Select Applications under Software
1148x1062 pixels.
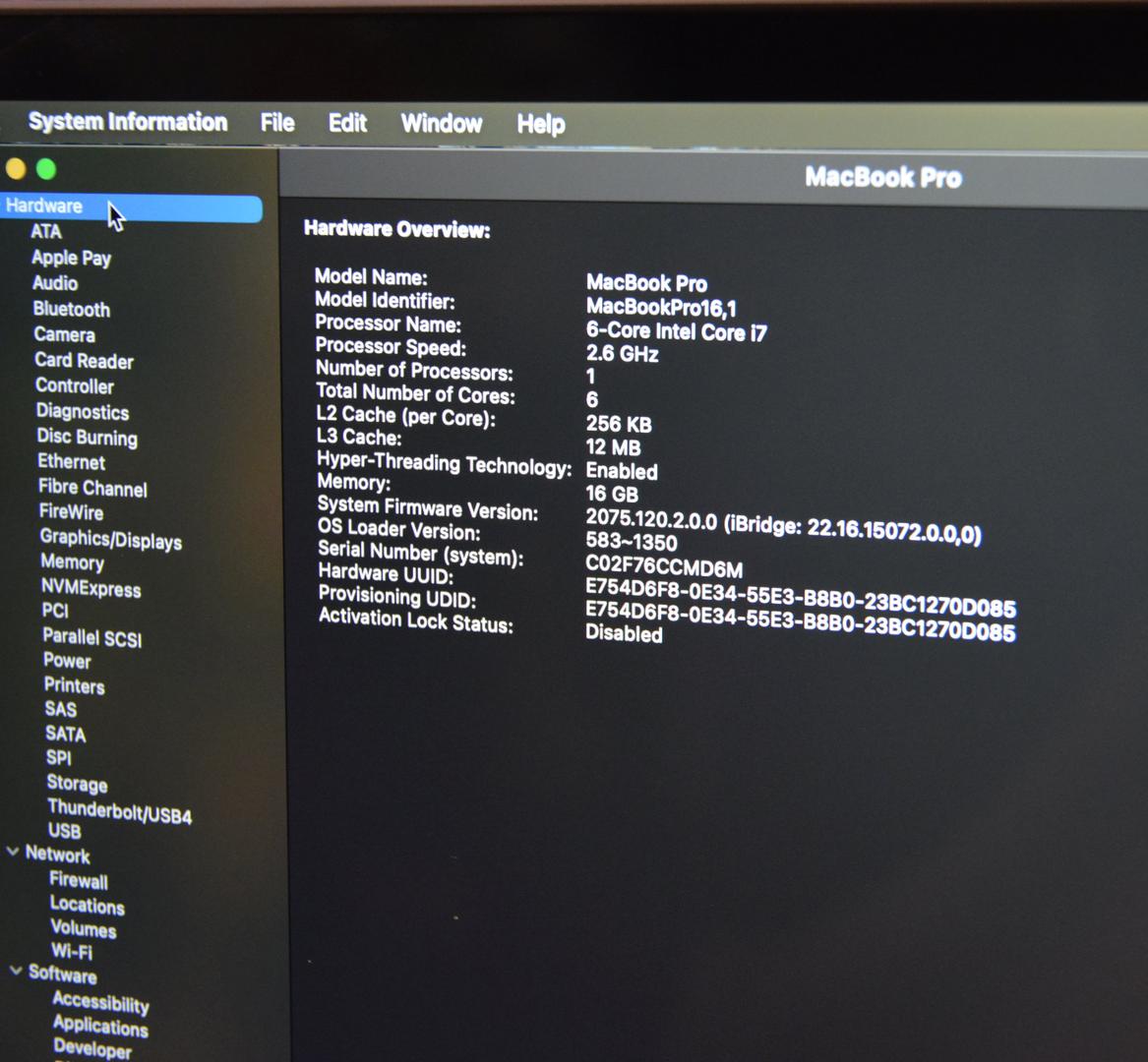101,1026
